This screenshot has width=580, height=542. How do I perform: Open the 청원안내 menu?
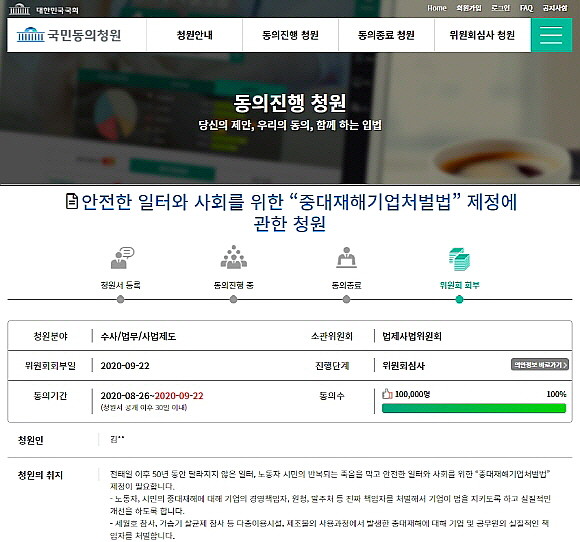pos(195,35)
